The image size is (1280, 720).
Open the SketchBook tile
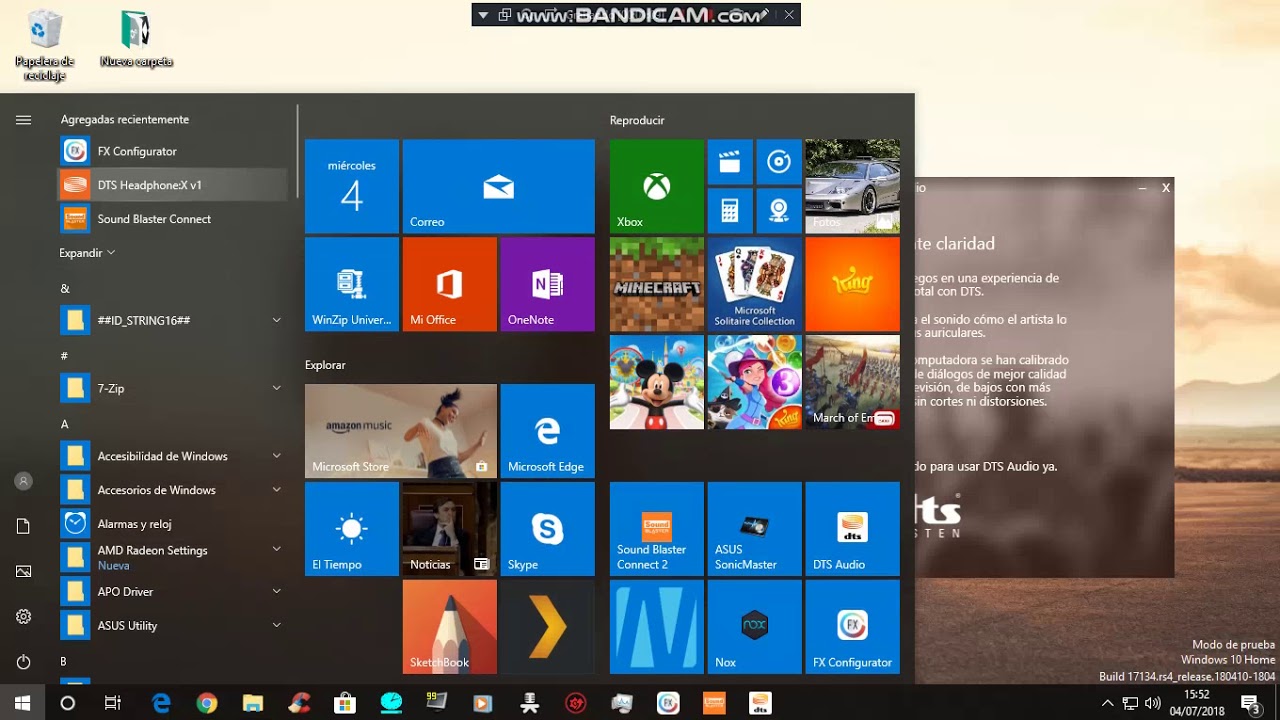(449, 627)
